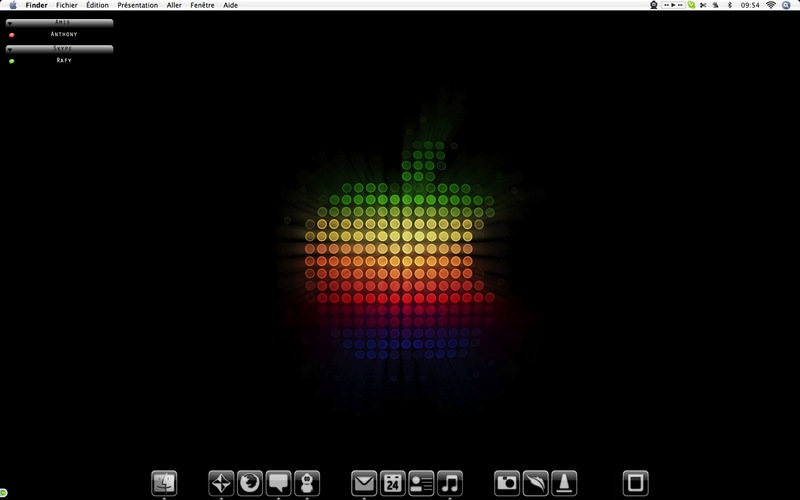Select contact Anthony in the list
Image resolution: width=800 pixels, height=500 pixels.
pos(64,34)
